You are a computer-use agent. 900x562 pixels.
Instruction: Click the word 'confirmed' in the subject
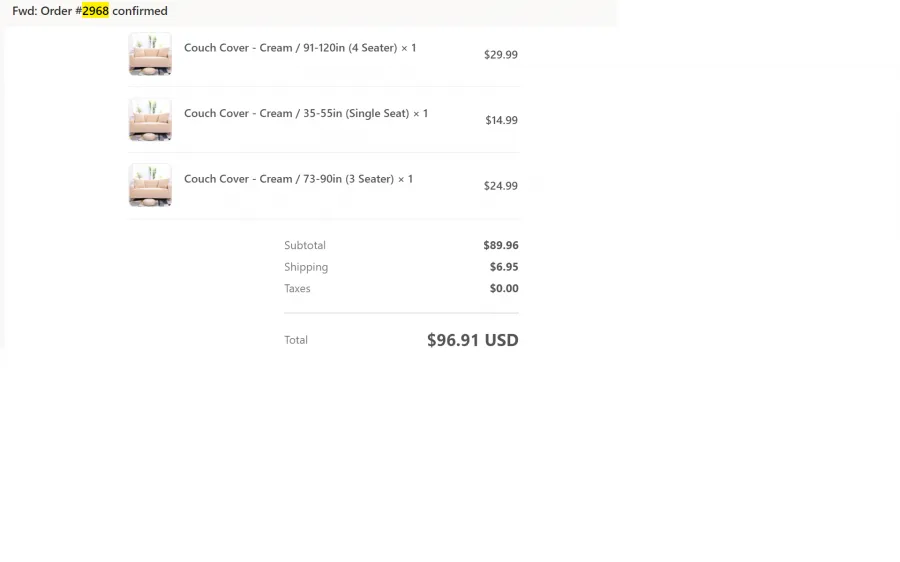pyautogui.click(x=140, y=11)
